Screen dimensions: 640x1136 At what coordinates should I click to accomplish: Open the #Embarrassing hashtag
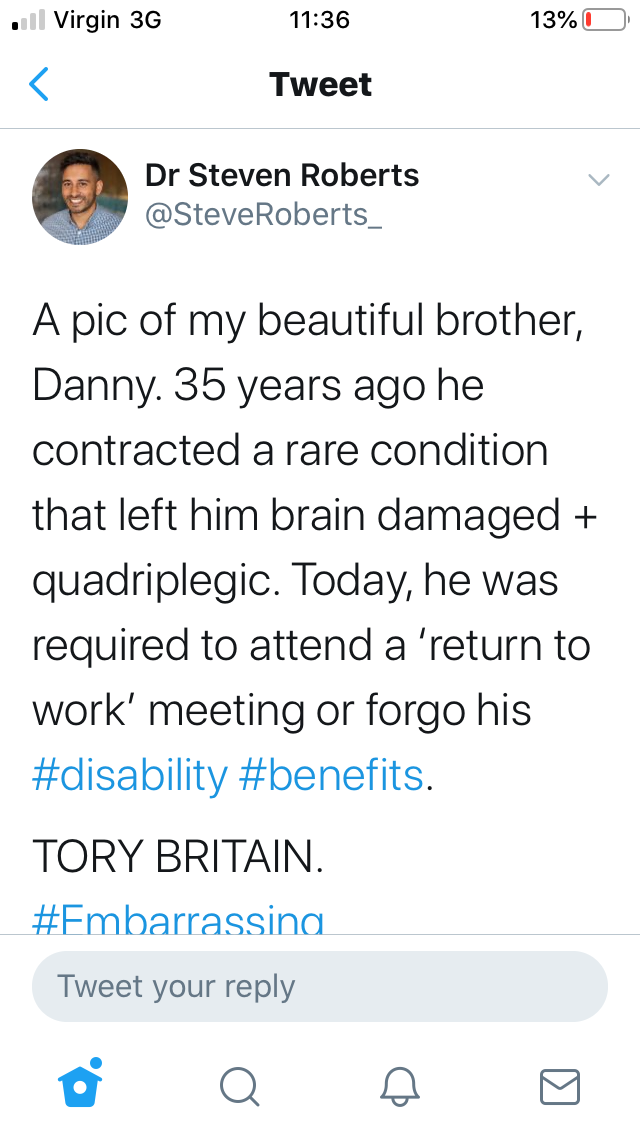178,919
